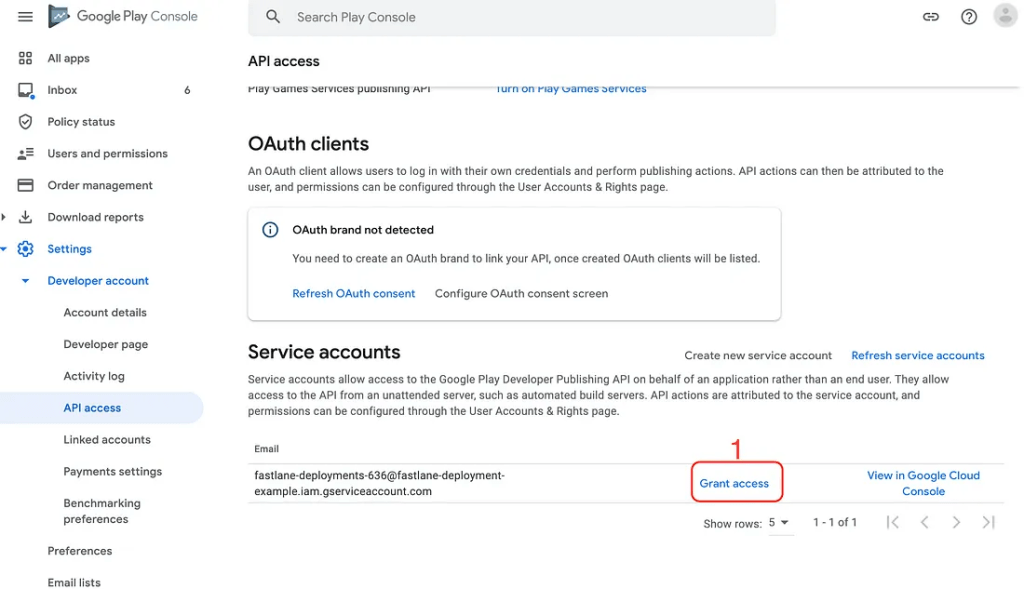Go to next page of service accounts

pyautogui.click(x=956, y=522)
